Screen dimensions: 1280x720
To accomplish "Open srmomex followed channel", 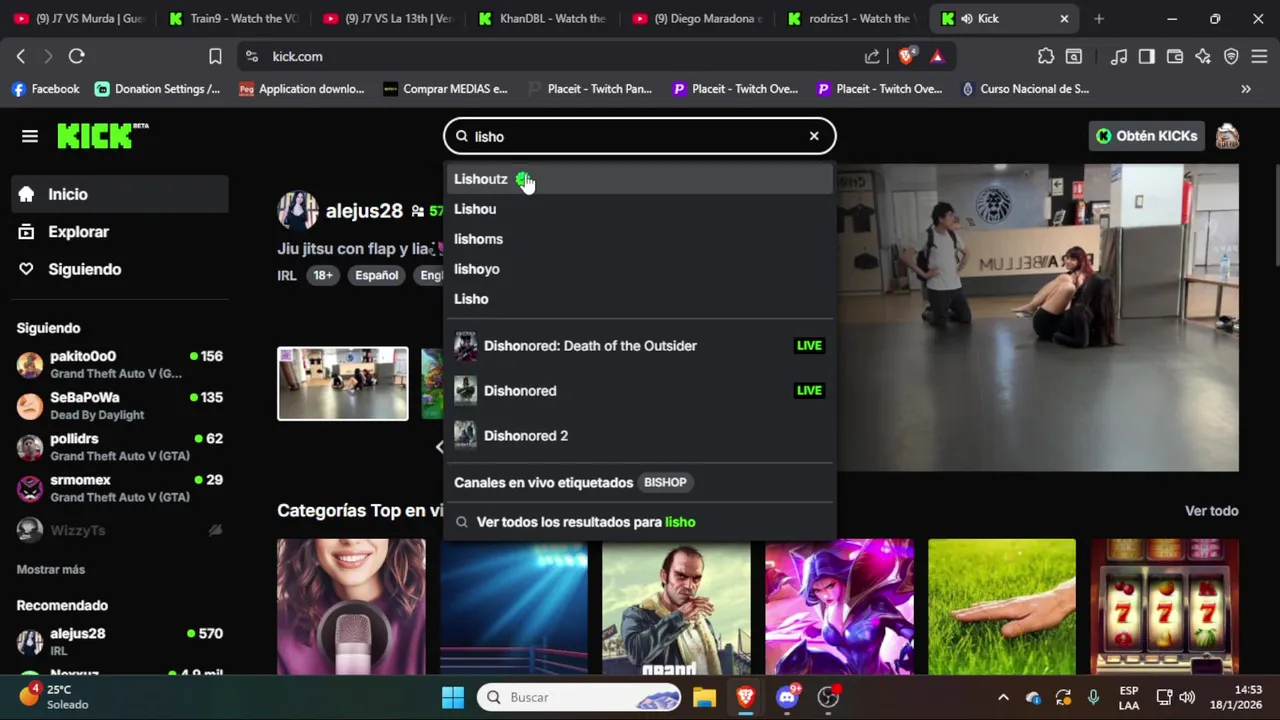I will click(120, 488).
